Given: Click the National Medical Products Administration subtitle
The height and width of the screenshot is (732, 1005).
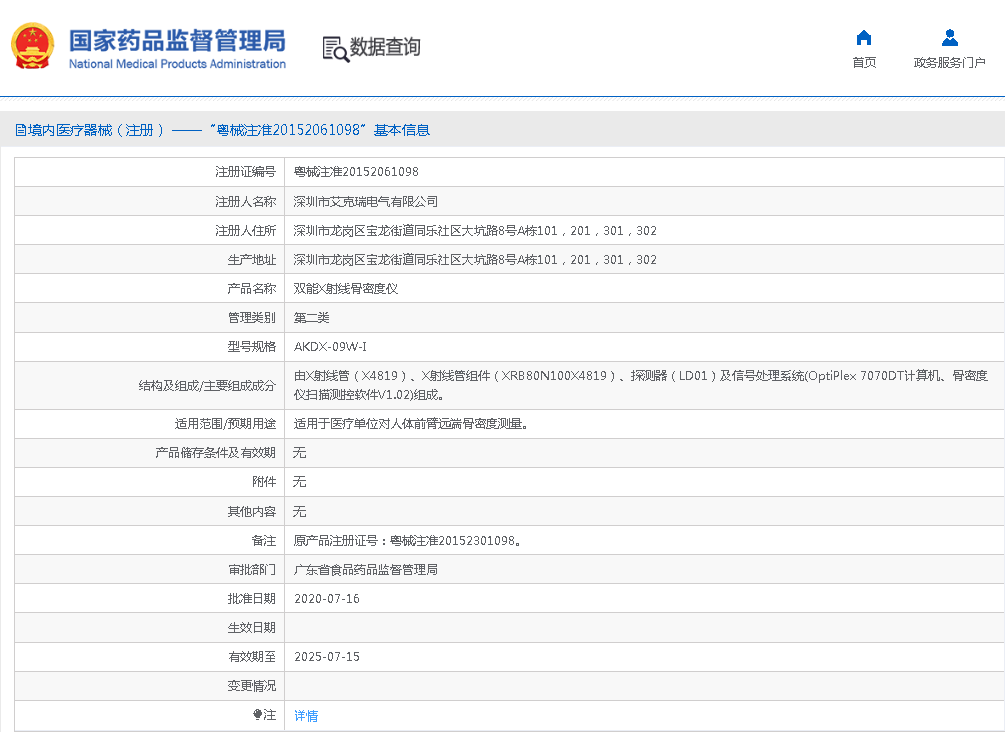Looking at the screenshot, I should [177, 64].
